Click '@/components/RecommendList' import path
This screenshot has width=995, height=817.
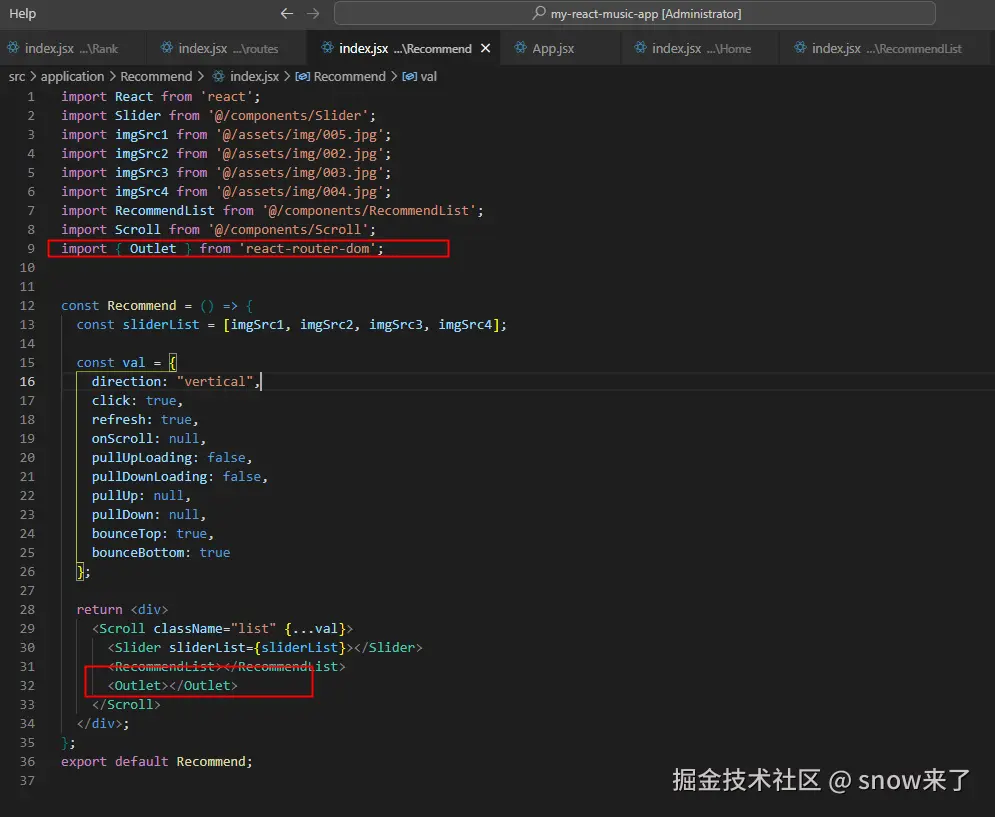[x=369, y=210]
